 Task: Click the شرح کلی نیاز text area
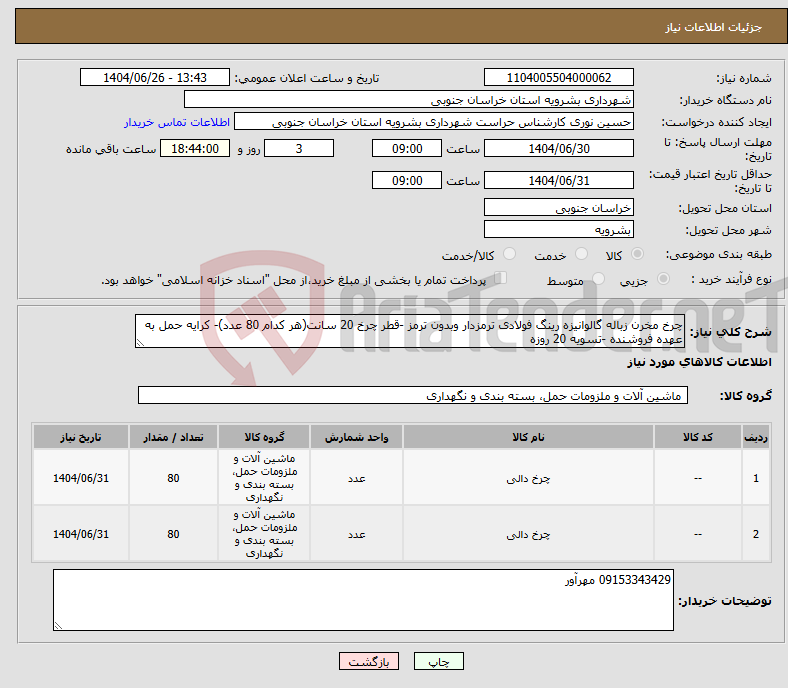pyautogui.click(x=410, y=331)
